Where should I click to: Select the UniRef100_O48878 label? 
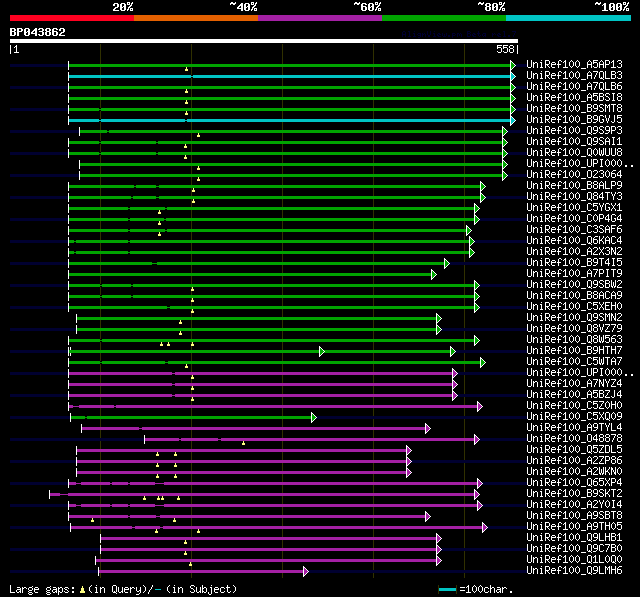[x=574, y=439]
